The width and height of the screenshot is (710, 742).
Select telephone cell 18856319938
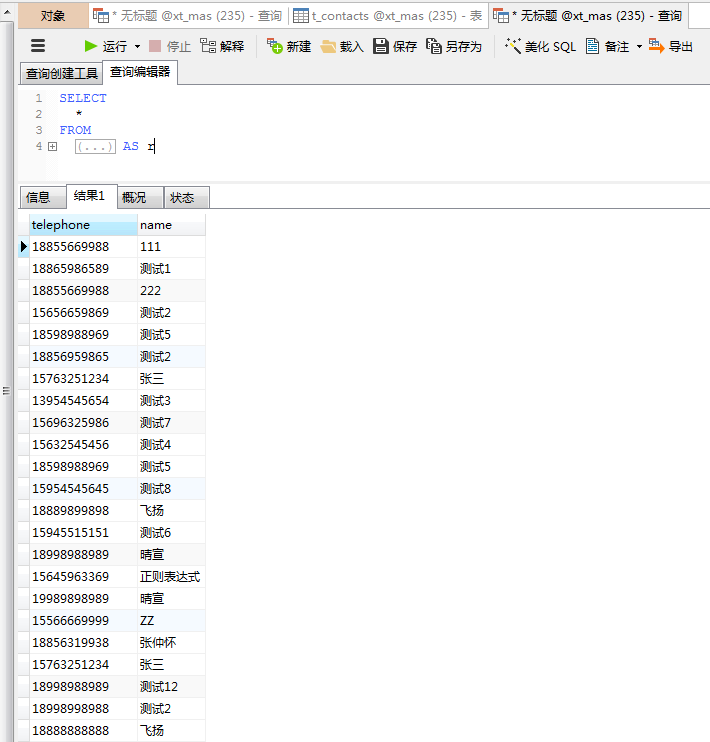tap(83, 643)
